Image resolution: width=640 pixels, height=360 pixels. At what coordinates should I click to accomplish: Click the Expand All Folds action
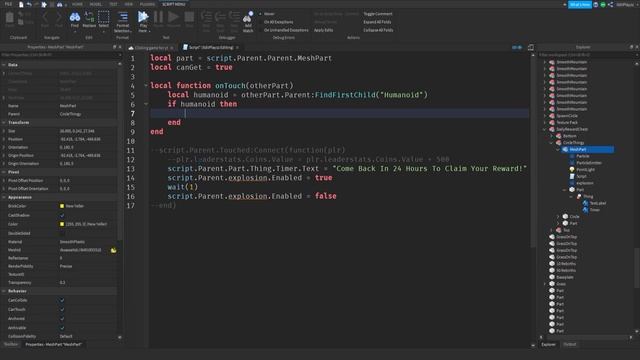tap(377, 22)
